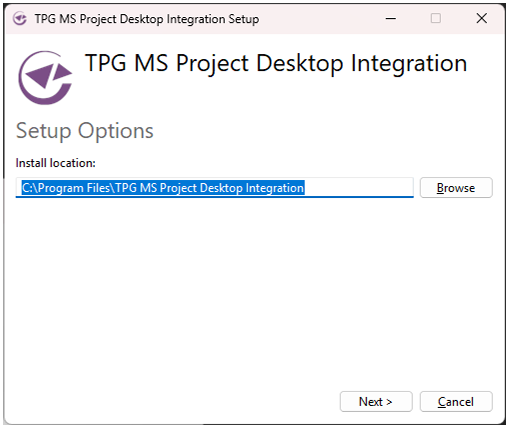Cancel the installation
The height and width of the screenshot is (429, 510).
tap(456, 402)
